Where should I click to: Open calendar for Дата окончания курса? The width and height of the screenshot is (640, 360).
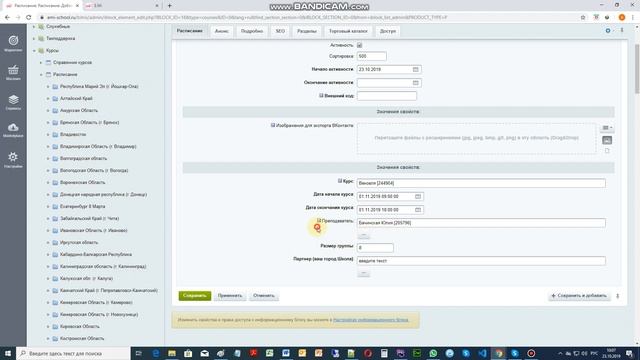418,210
